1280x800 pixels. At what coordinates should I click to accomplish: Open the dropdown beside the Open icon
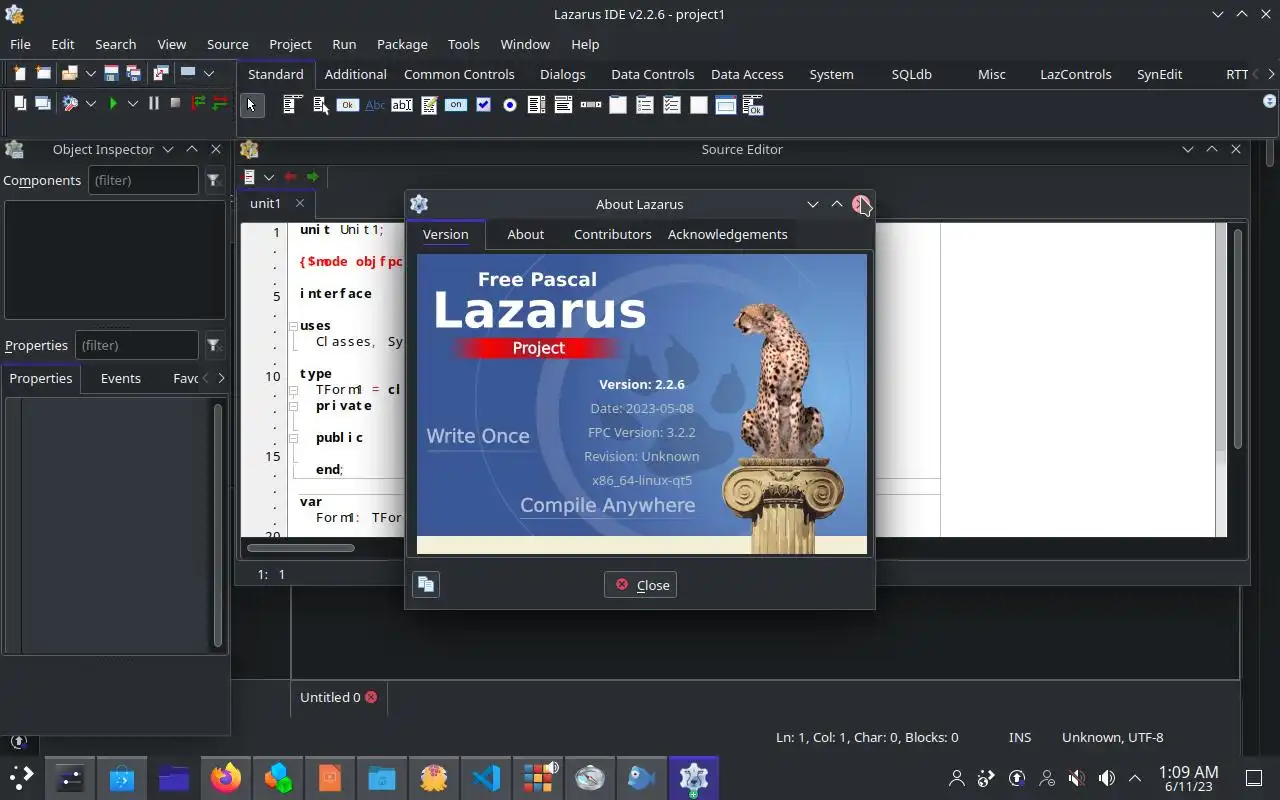[x=90, y=73]
